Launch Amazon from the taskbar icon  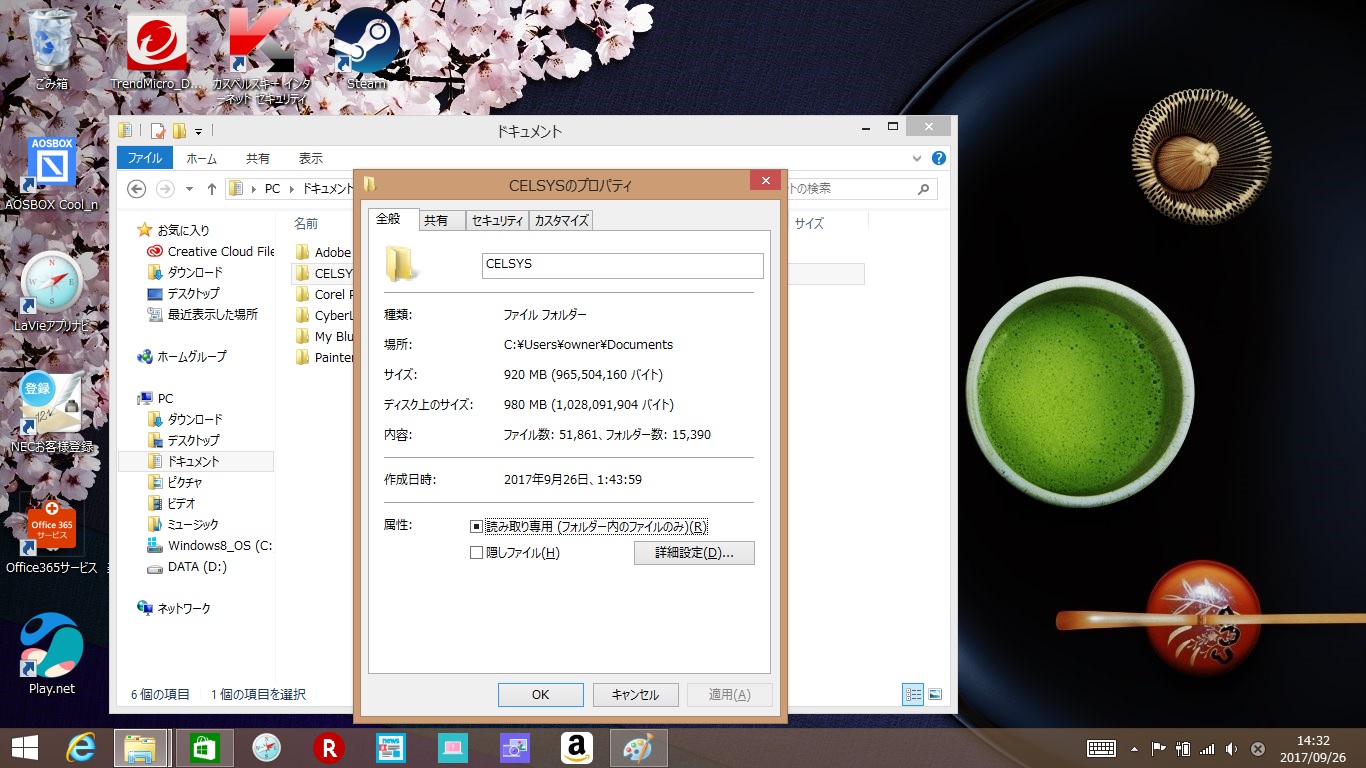pyautogui.click(x=577, y=748)
